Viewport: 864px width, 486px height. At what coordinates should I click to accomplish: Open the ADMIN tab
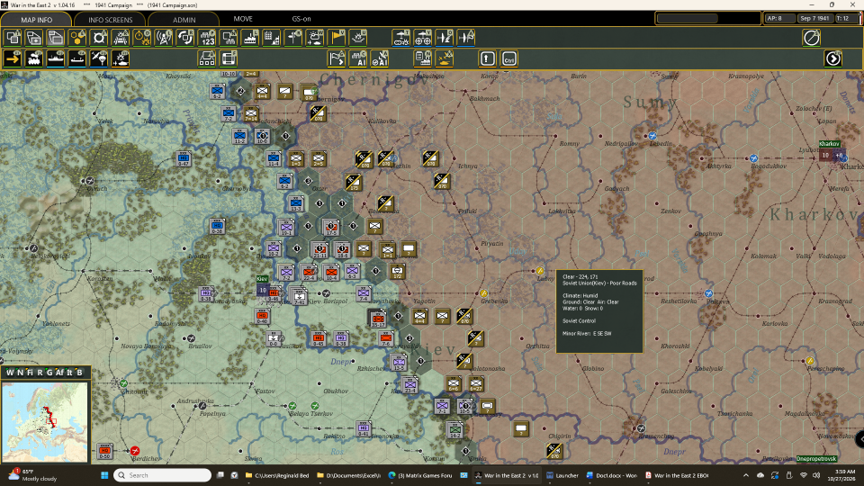tap(184, 19)
